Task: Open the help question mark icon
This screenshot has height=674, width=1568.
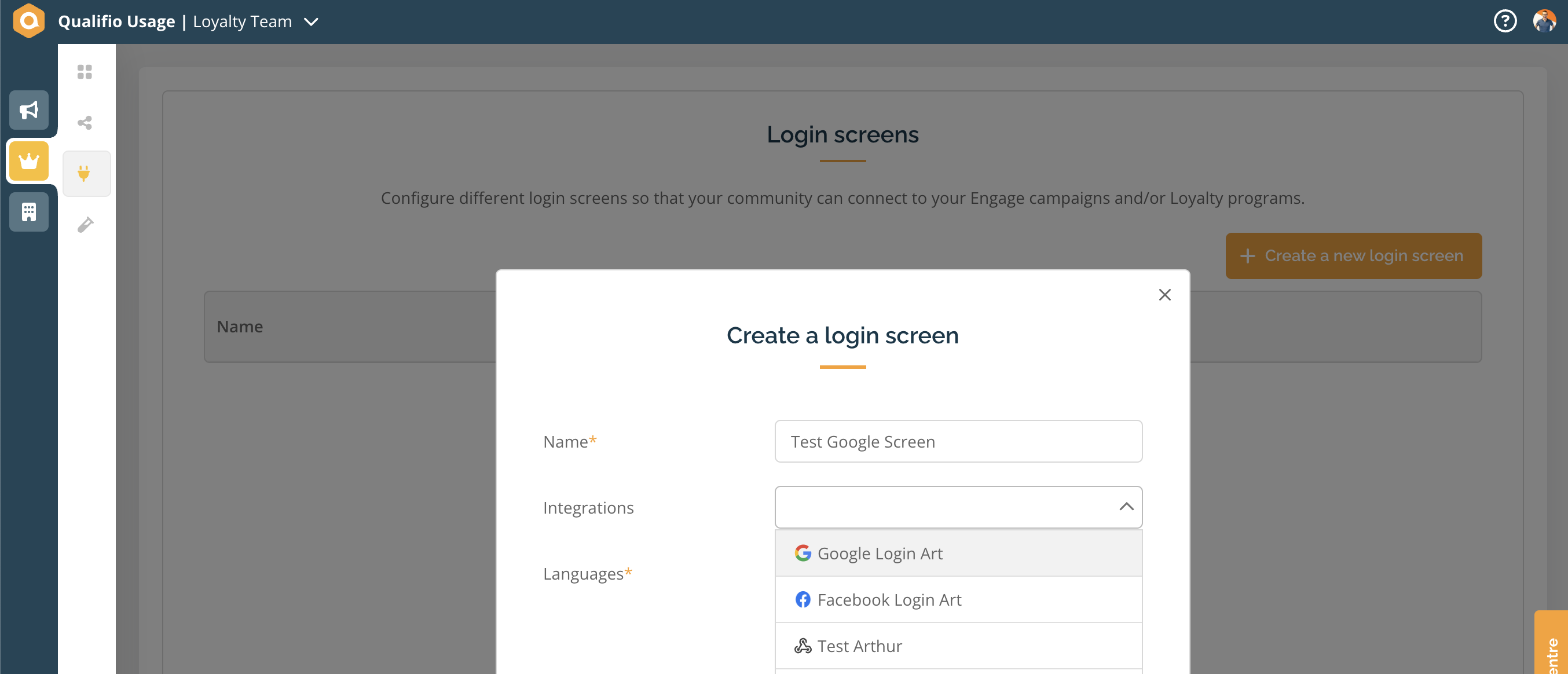Action: tap(1505, 21)
